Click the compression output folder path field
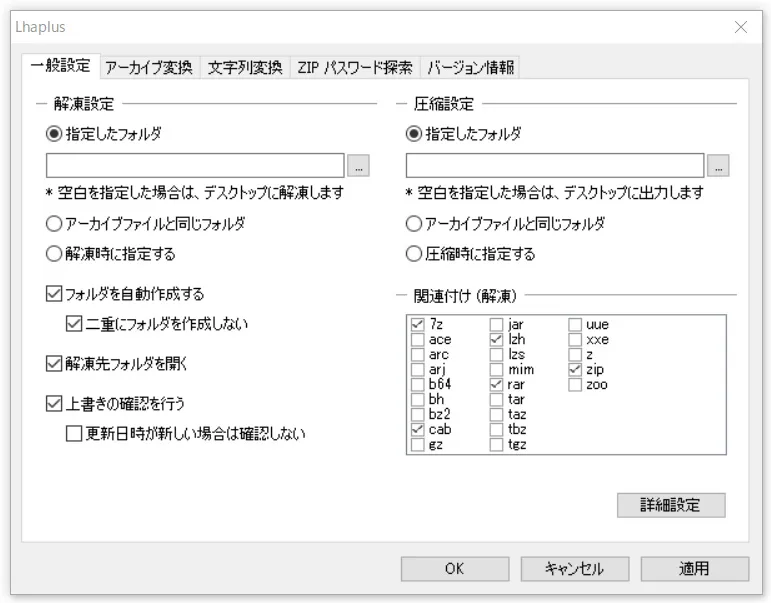The width and height of the screenshot is (771, 603). [555, 165]
